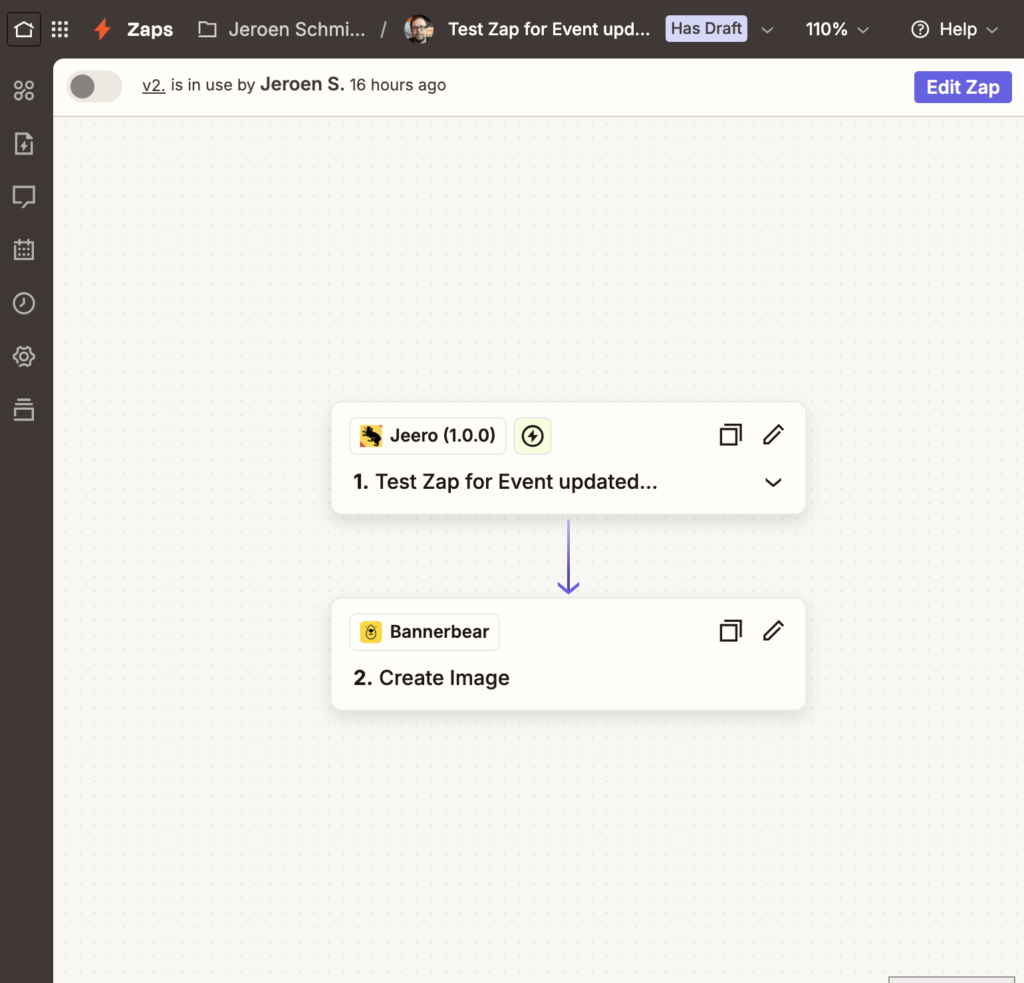The image size is (1024, 983).
Task: Select the Create Image step card
Action: tap(567, 677)
